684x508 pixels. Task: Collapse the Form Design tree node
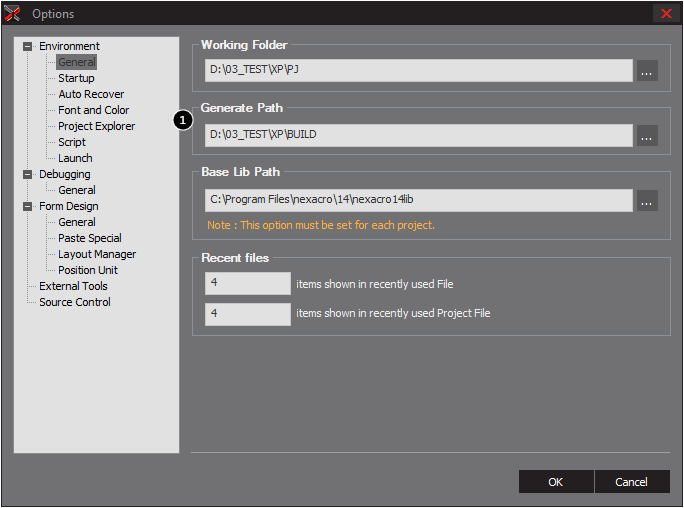(28, 206)
